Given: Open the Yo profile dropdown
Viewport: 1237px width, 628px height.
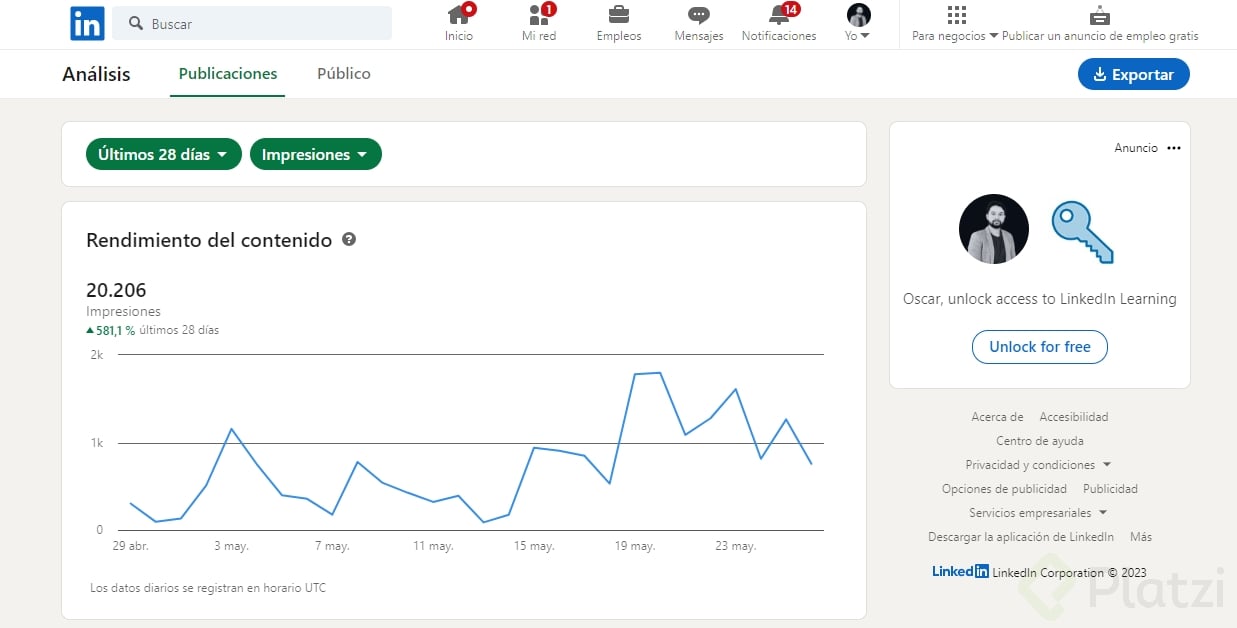Looking at the screenshot, I should [x=858, y=24].
